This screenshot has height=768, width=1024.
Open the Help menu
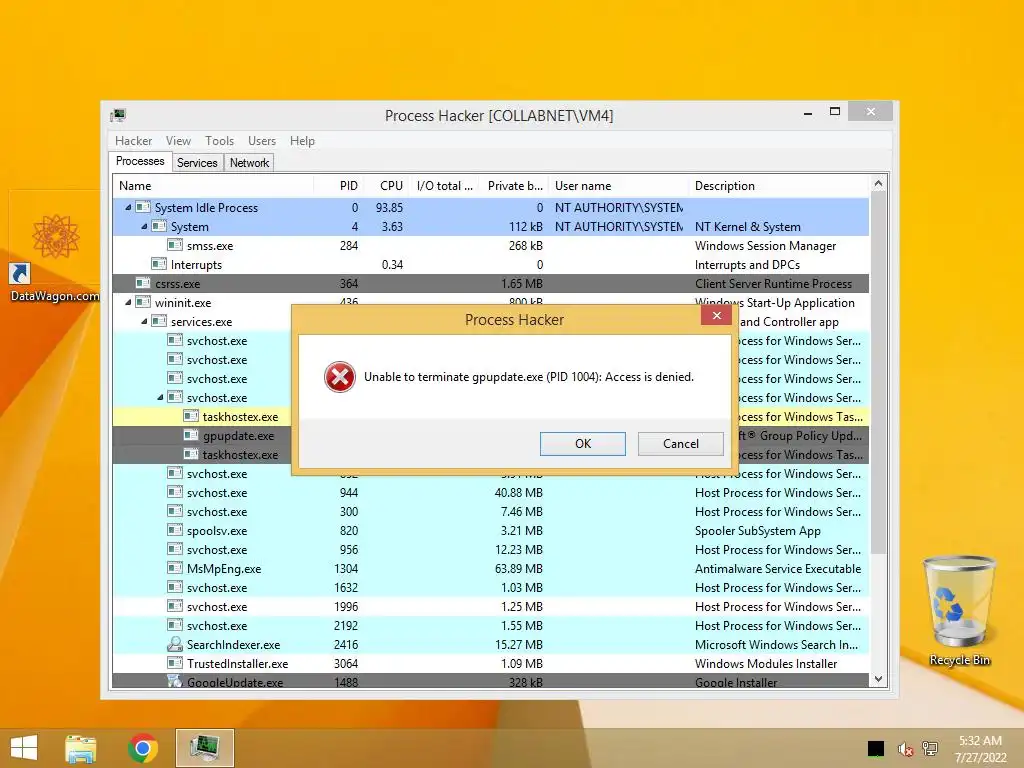coord(302,140)
